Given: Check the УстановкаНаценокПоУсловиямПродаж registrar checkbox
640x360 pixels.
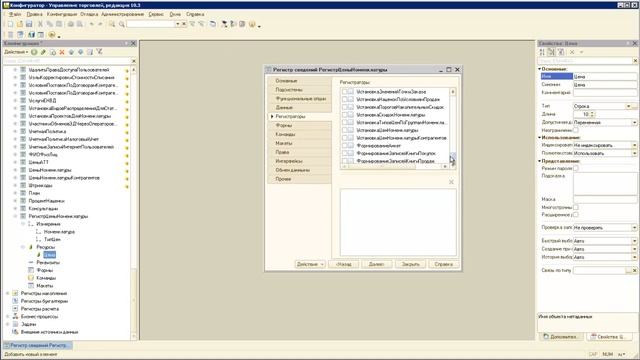Looking at the screenshot, I should click(345, 99).
